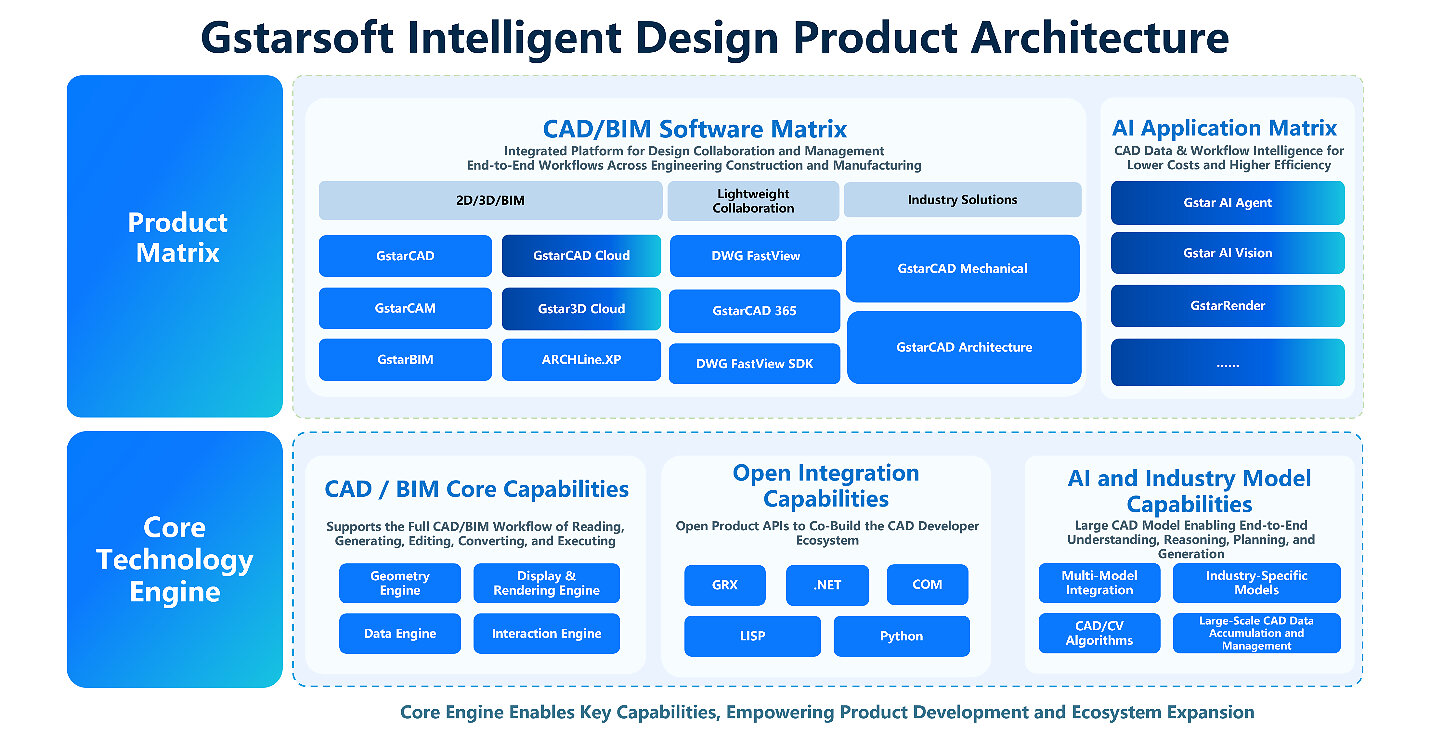Open the GstarBIM product tile
Image resolution: width=1430 pixels, height=733 pixels.
[x=405, y=359]
